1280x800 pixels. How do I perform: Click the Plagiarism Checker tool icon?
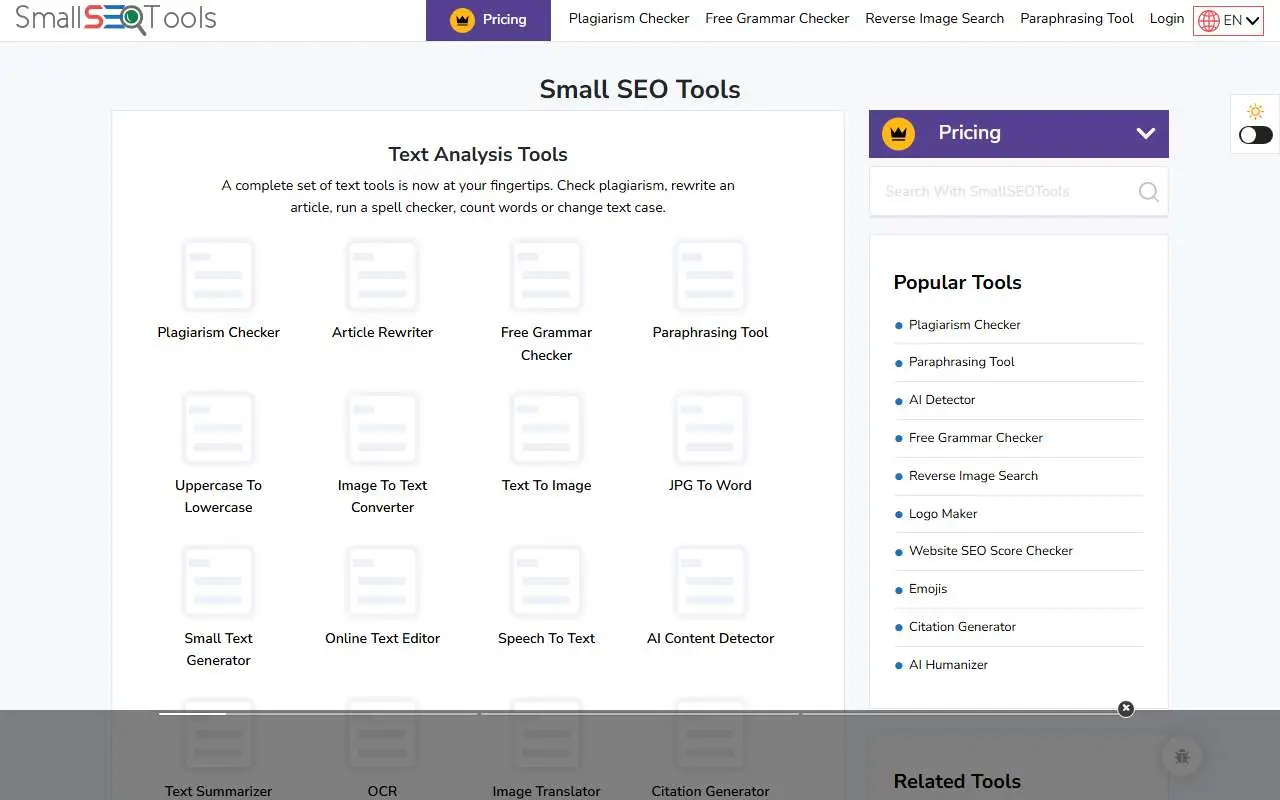point(218,275)
